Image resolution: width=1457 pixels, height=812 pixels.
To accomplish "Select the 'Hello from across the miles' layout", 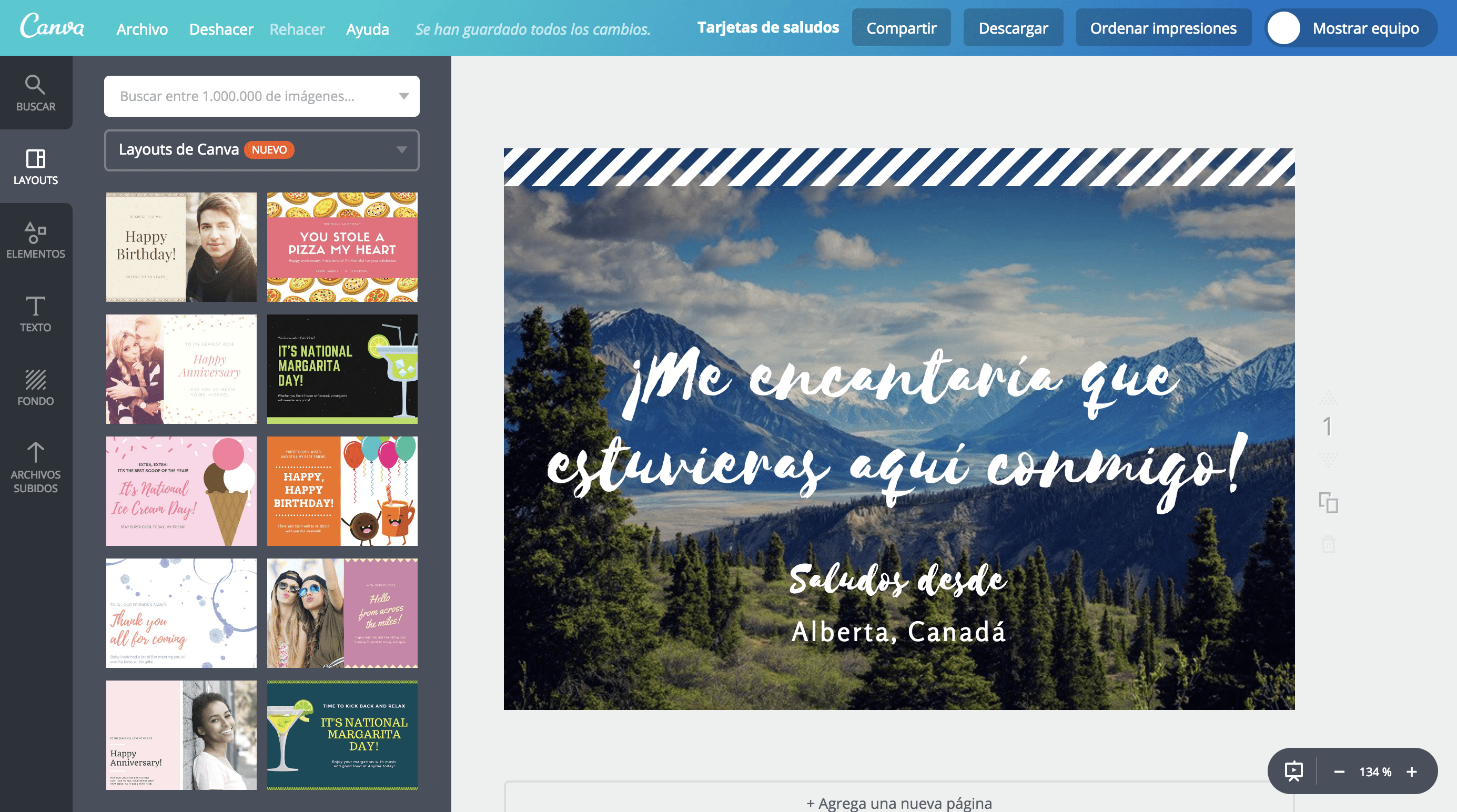I will pos(342,613).
